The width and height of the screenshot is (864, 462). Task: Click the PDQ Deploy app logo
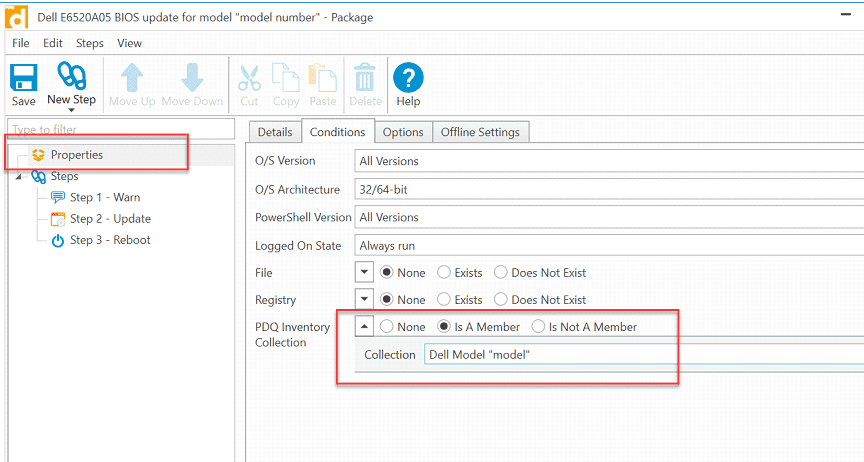pyautogui.click(x=16, y=17)
